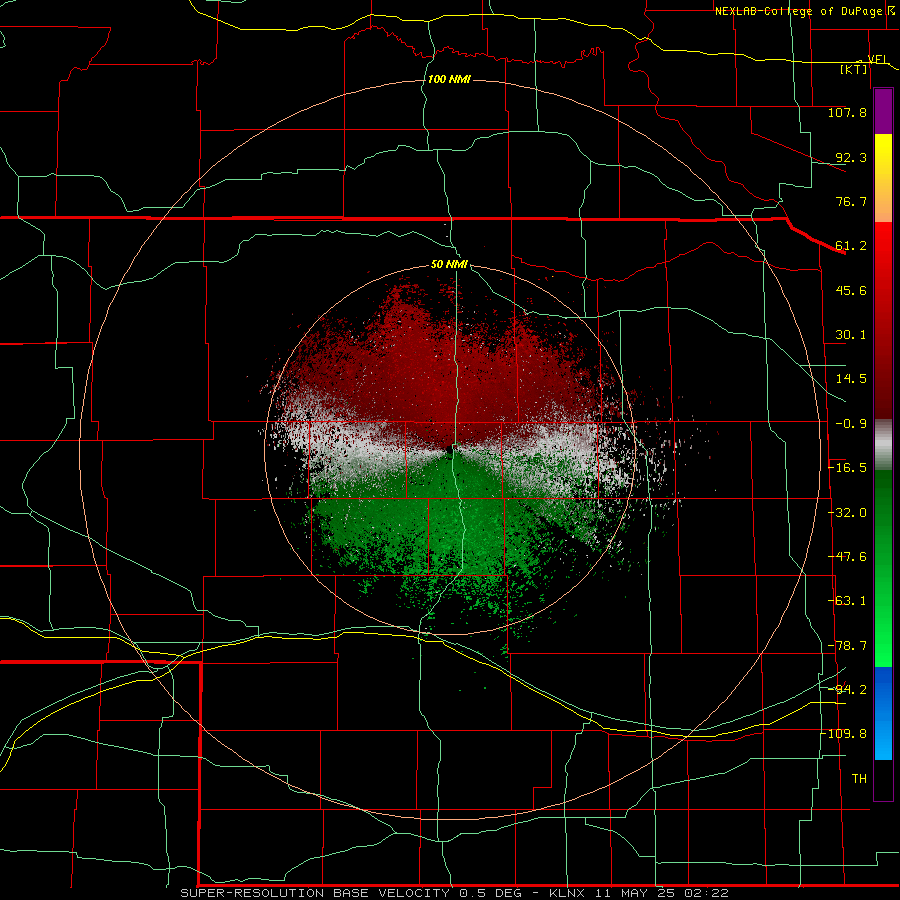Click the TH label on the legend
The height and width of the screenshot is (900, 900).
click(859, 779)
